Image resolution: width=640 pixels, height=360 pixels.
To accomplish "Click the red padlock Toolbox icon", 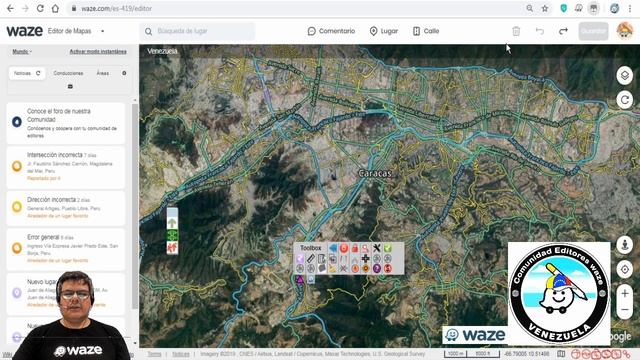I will point(355,248).
